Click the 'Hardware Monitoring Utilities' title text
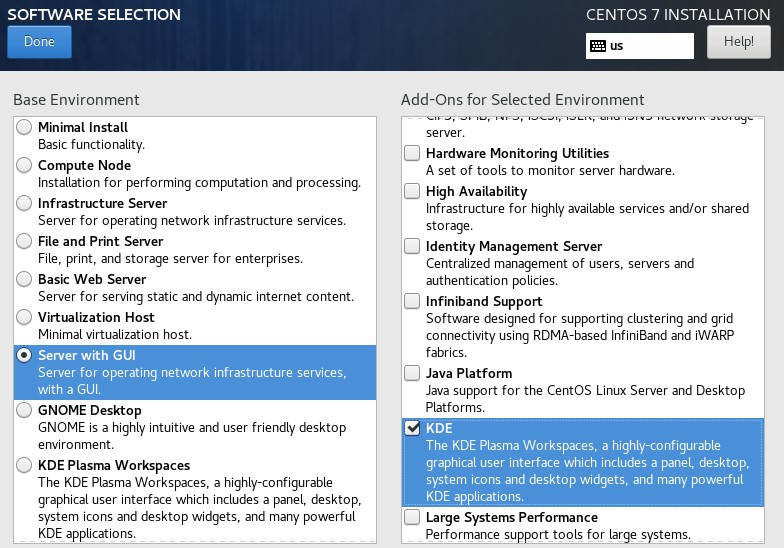Screen dimensions: 784x548 tap(518, 153)
